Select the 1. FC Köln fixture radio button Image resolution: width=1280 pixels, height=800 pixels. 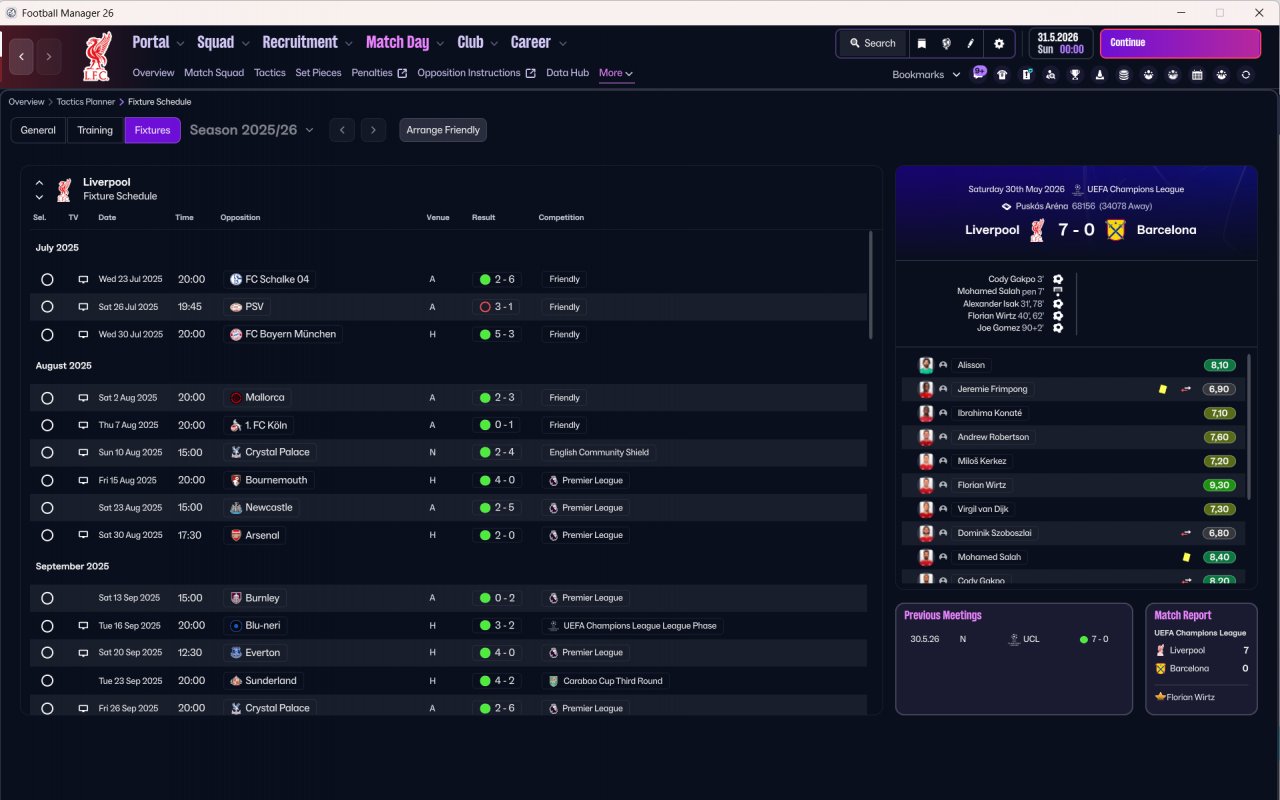pos(47,425)
